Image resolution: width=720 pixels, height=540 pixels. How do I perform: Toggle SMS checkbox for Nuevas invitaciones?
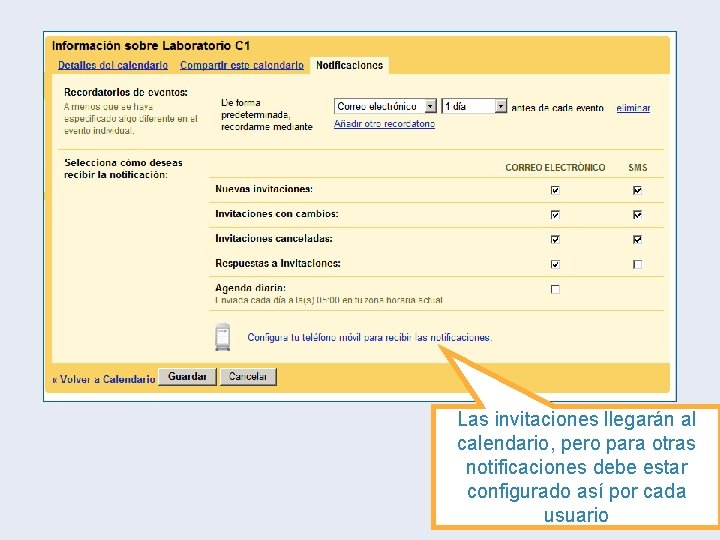pos(637,190)
